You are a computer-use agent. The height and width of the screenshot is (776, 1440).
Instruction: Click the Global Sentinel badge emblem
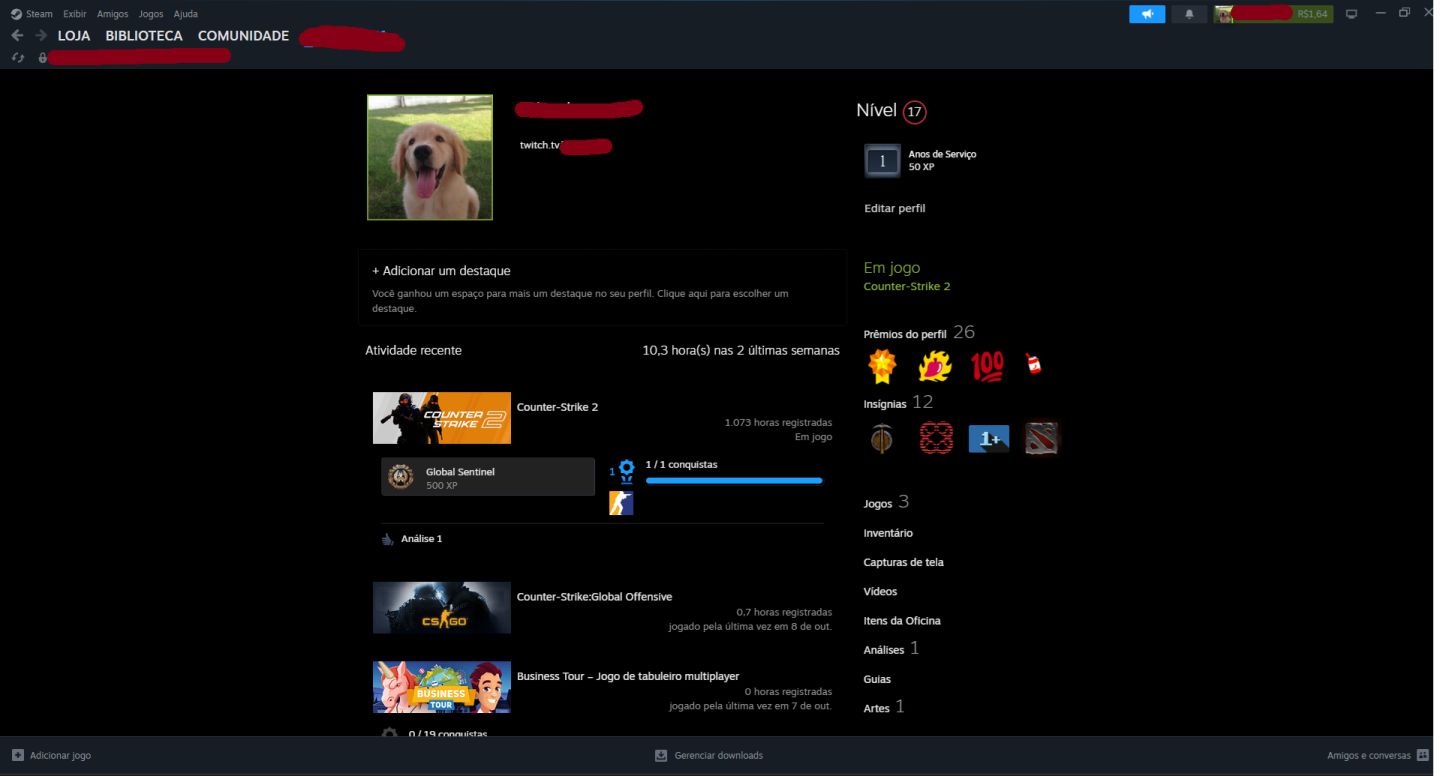(401, 477)
